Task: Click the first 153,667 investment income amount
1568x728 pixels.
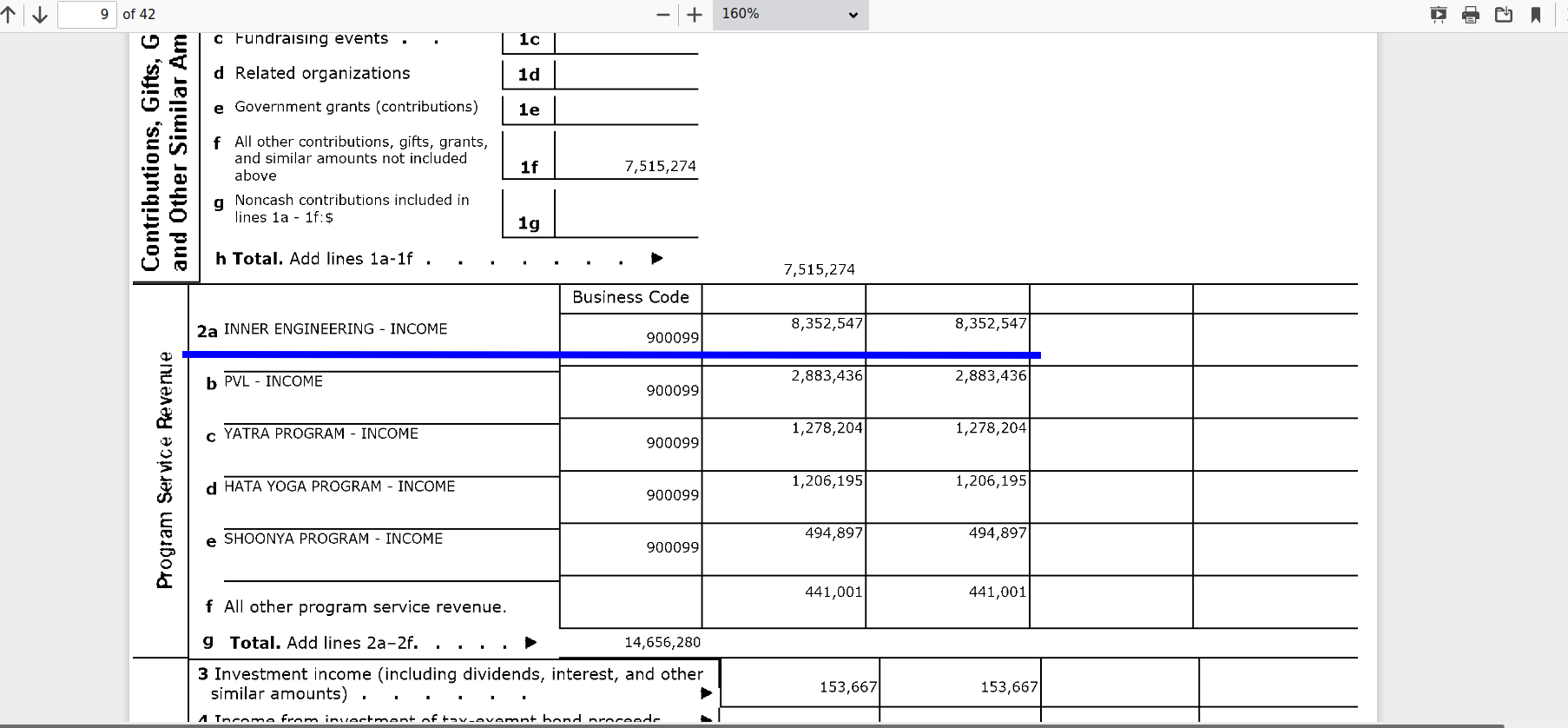Action: (x=848, y=687)
